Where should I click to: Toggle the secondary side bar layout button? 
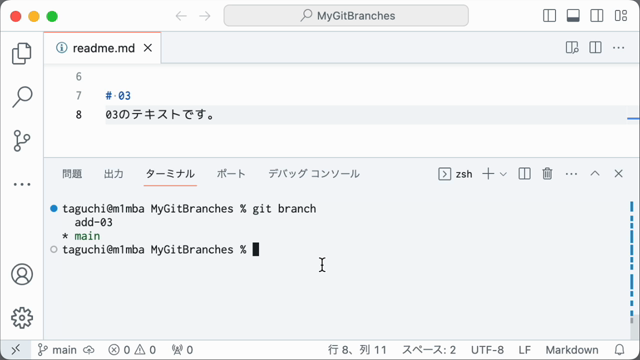coord(597,16)
